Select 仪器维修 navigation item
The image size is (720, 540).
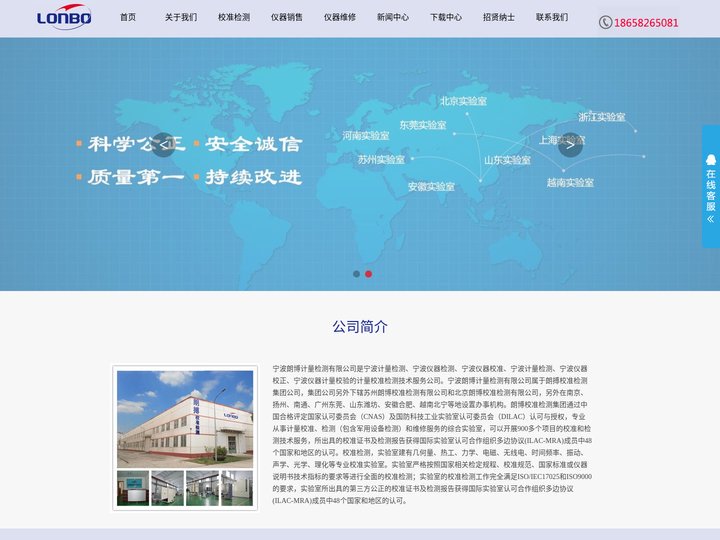click(340, 17)
